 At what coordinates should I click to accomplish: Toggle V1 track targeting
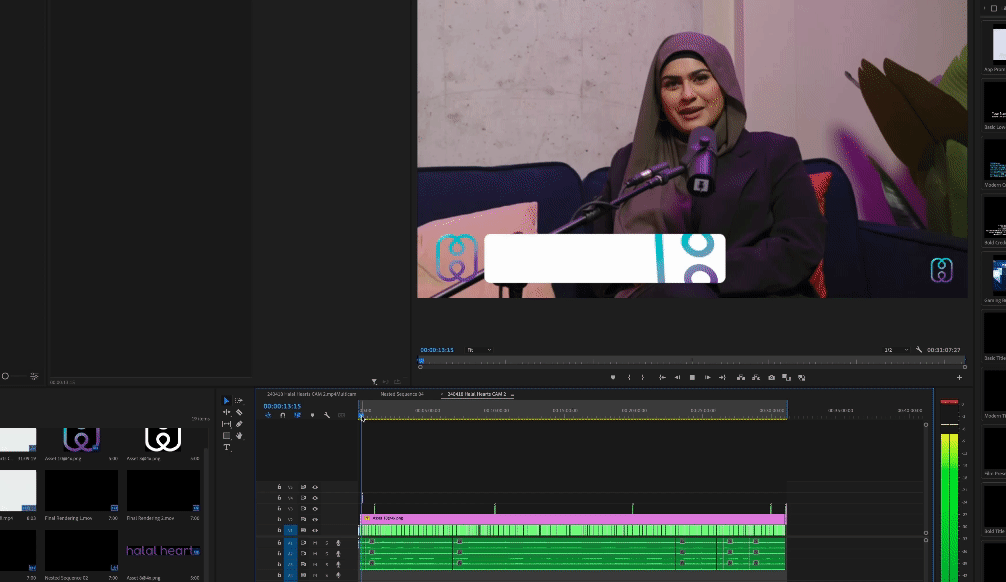click(290, 530)
